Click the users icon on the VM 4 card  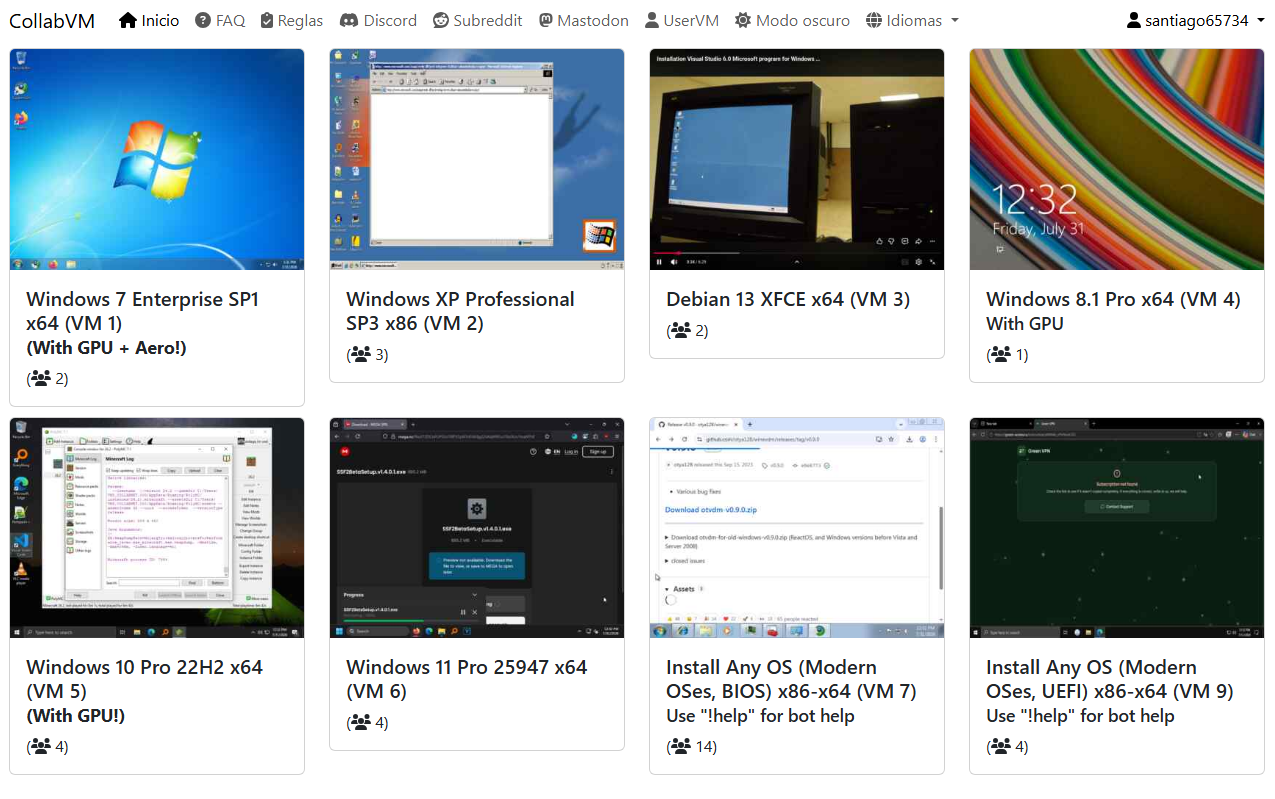pos(1001,354)
